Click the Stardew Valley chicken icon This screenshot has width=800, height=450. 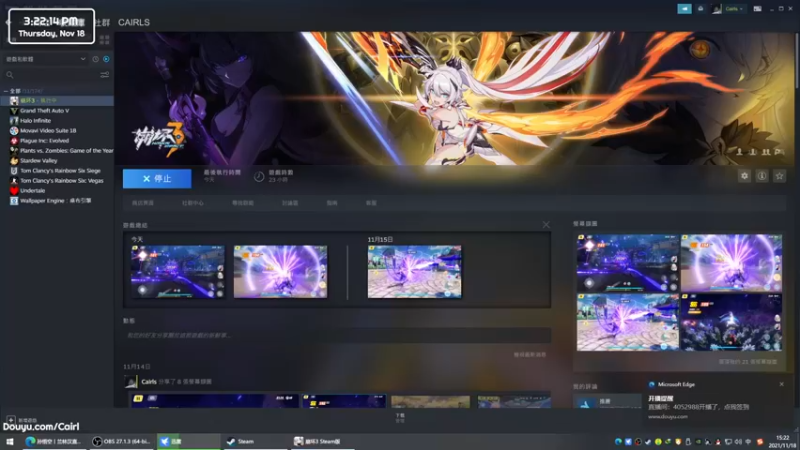(14, 161)
